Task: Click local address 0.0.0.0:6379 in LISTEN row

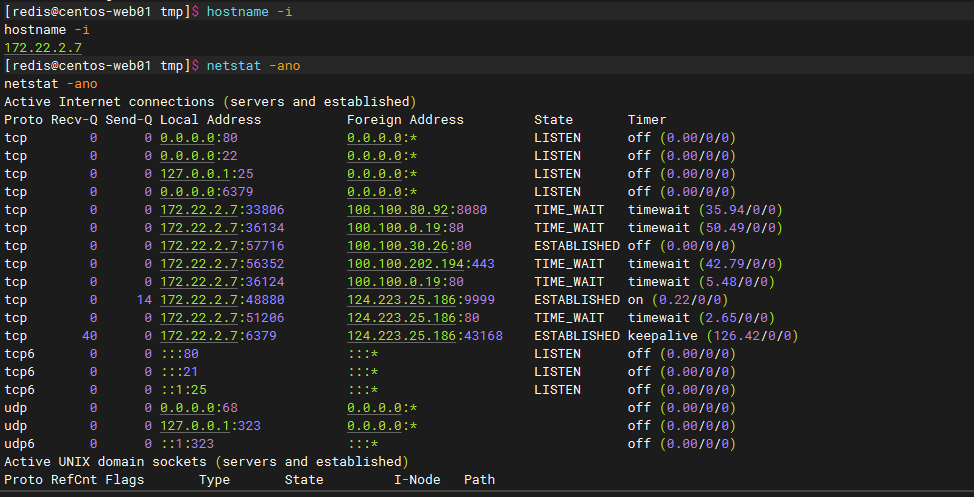Action: click(x=198, y=192)
